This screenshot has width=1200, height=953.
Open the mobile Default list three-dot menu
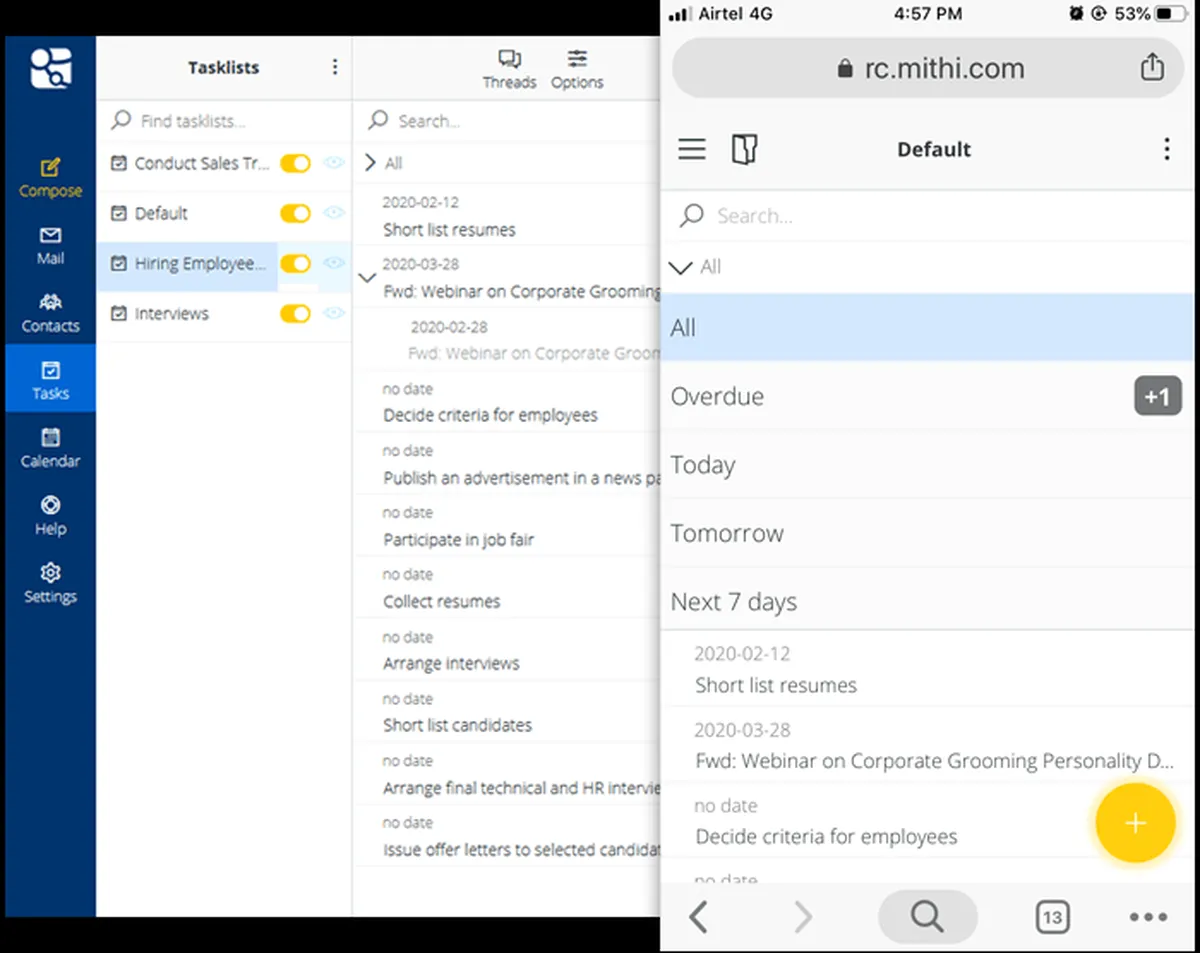(x=1166, y=150)
